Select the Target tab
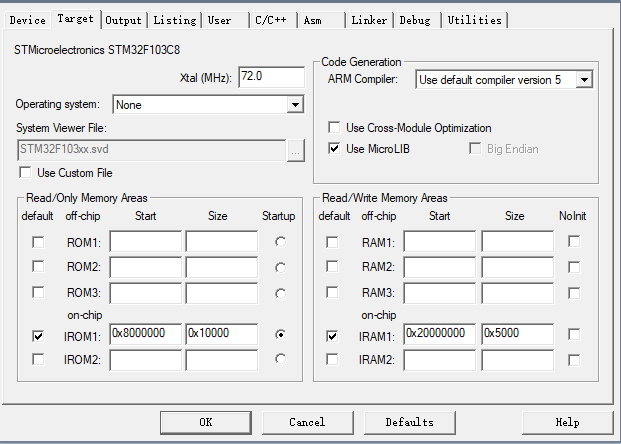This screenshot has height=444, width=621. tap(75, 19)
